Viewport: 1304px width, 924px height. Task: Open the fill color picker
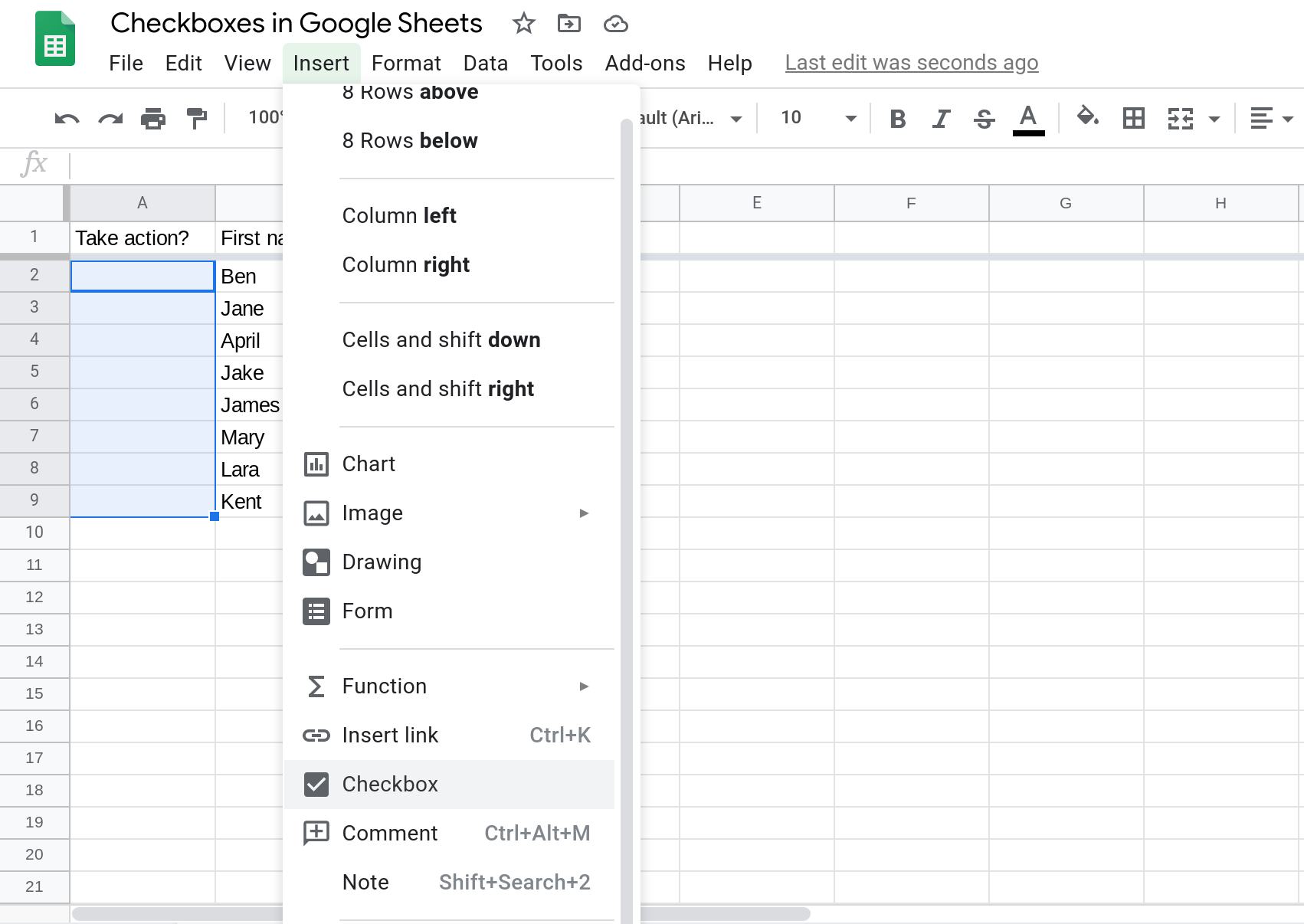coord(1088,117)
